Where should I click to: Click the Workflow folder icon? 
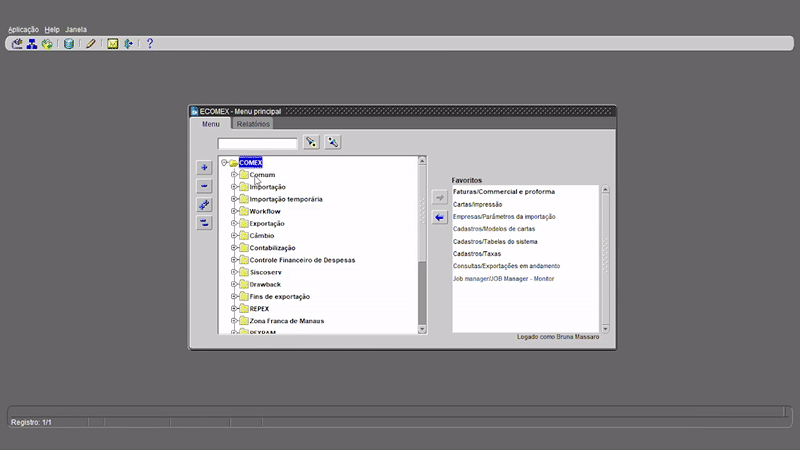click(x=244, y=211)
